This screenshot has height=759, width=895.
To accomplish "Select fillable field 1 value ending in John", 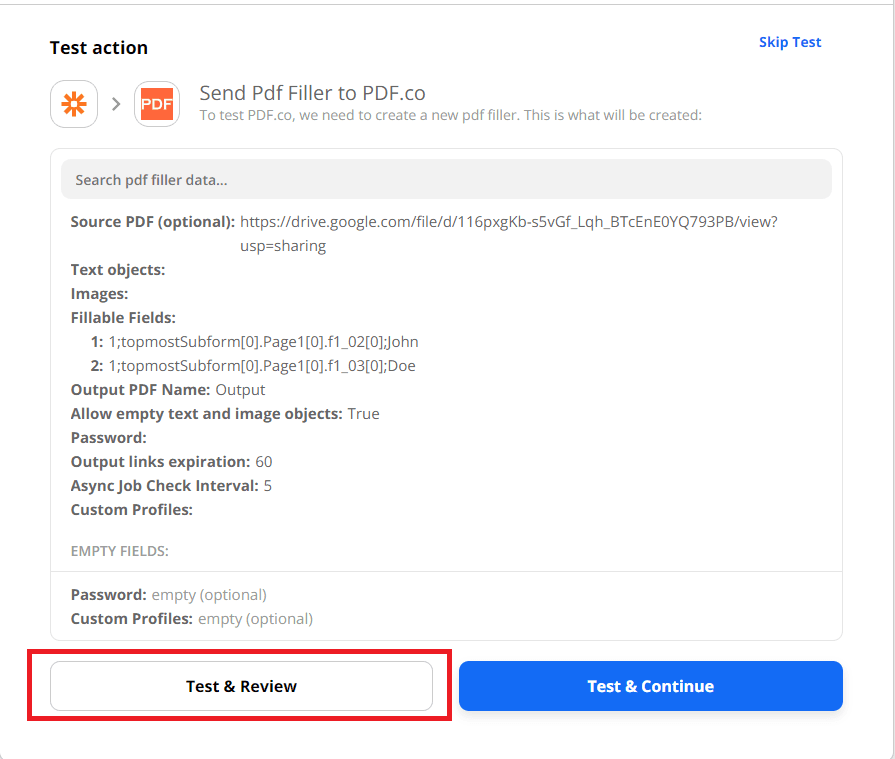I will point(263,342).
